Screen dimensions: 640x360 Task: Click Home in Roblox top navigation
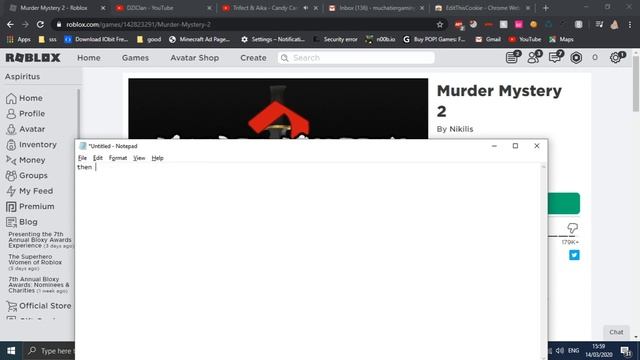pos(89,58)
